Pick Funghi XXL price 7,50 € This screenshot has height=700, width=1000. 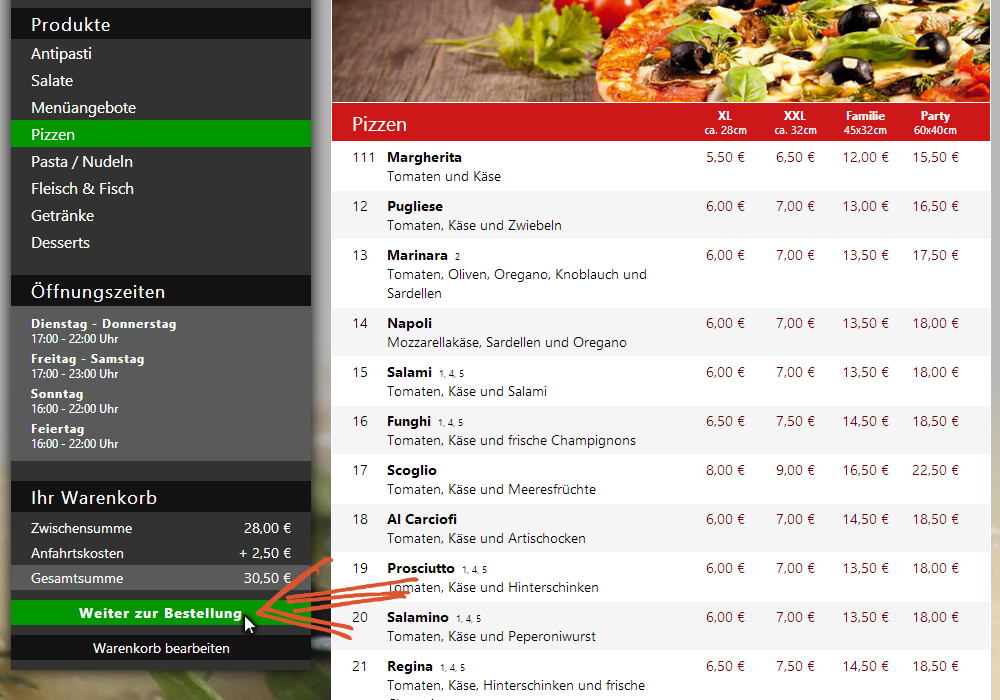tap(795, 422)
